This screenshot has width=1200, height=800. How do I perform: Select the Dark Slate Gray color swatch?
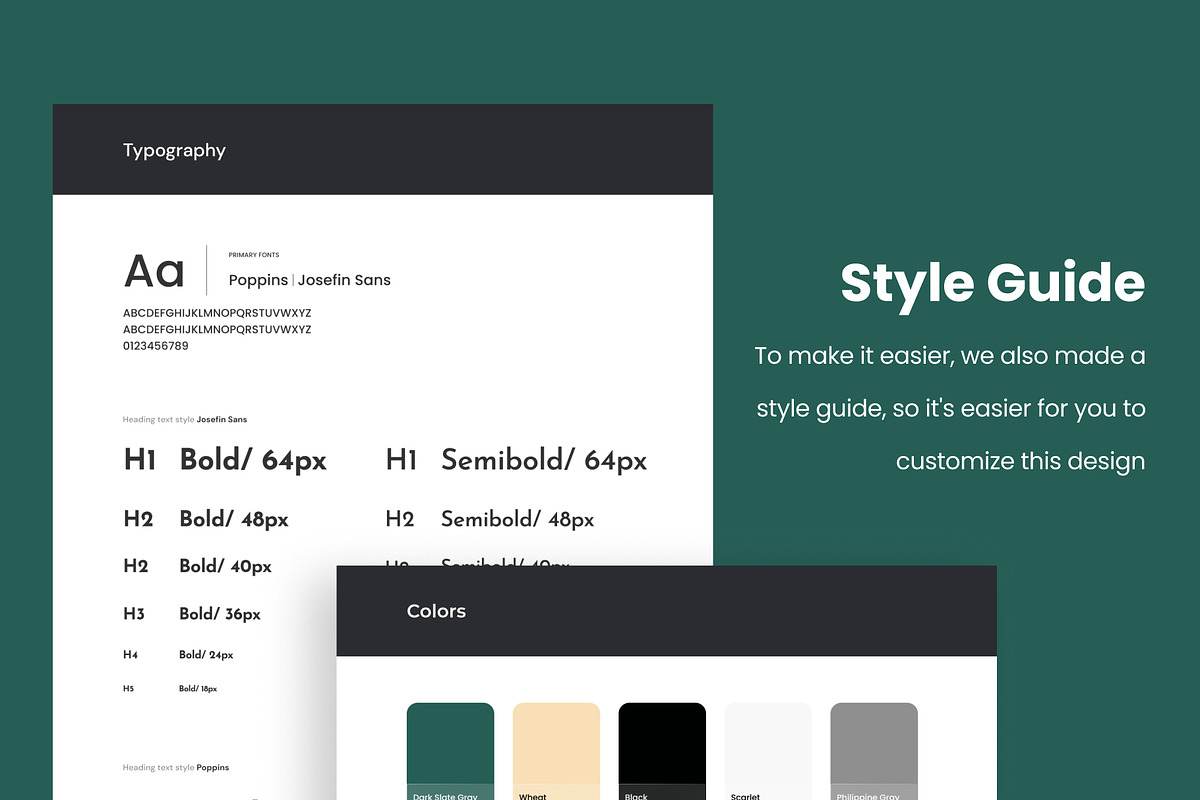(x=450, y=751)
